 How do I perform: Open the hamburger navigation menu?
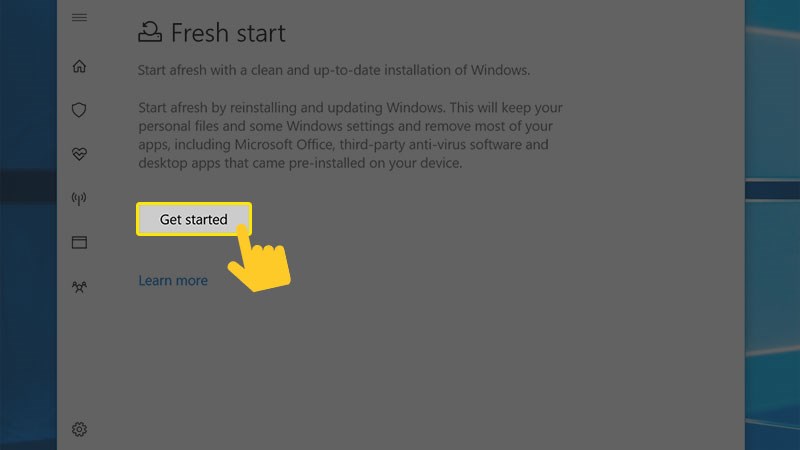coord(80,18)
